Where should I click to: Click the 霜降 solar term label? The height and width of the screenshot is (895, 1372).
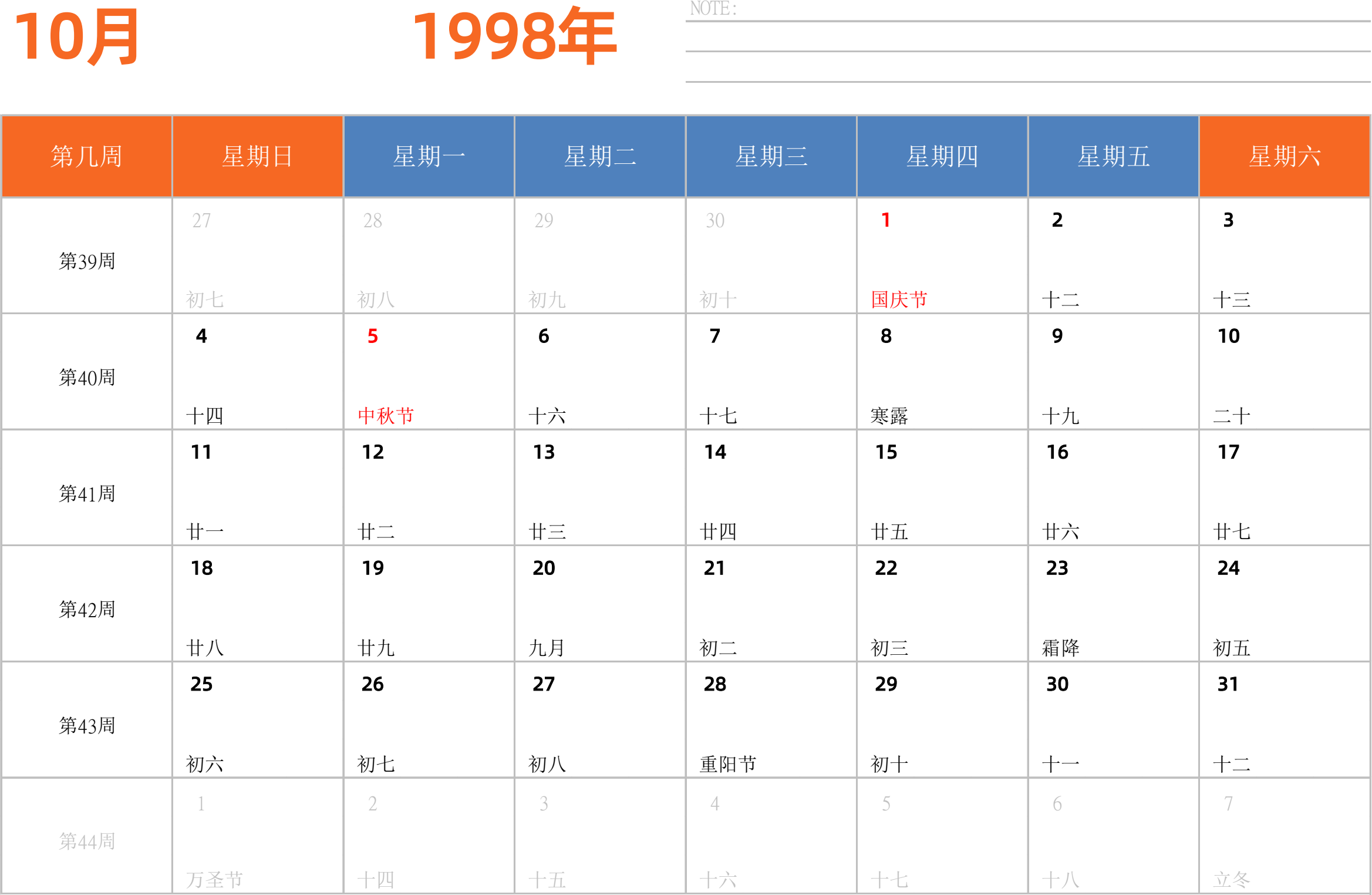[x=1060, y=648]
